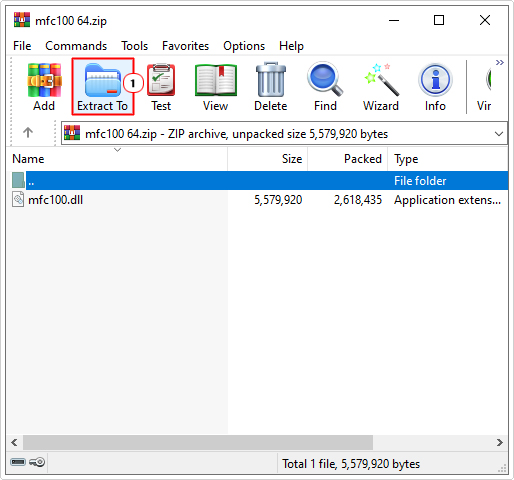The height and width of the screenshot is (480, 514).
Task: Launch the Wizard tool
Action: pyautogui.click(x=381, y=87)
